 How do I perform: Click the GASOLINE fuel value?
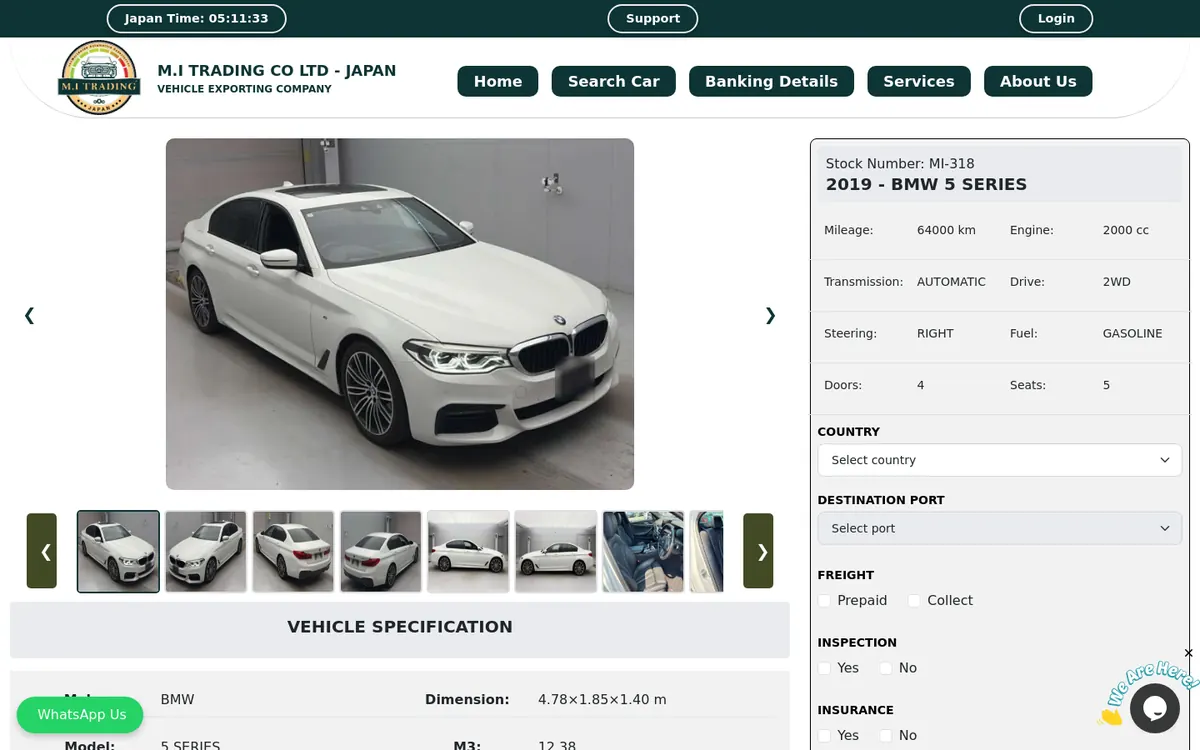[1133, 334]
